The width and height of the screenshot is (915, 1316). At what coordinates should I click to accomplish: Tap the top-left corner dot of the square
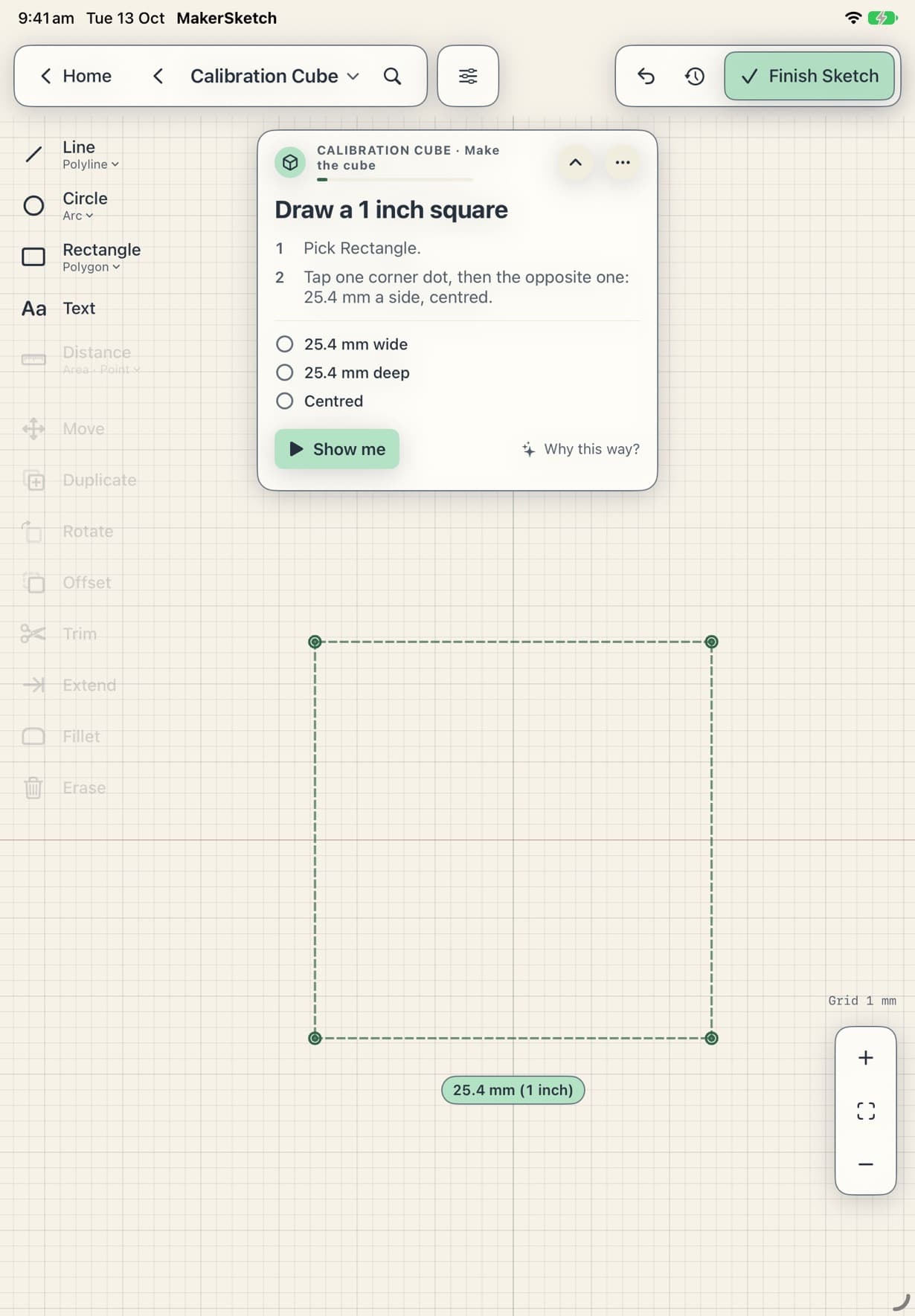(x=315, y=642)
